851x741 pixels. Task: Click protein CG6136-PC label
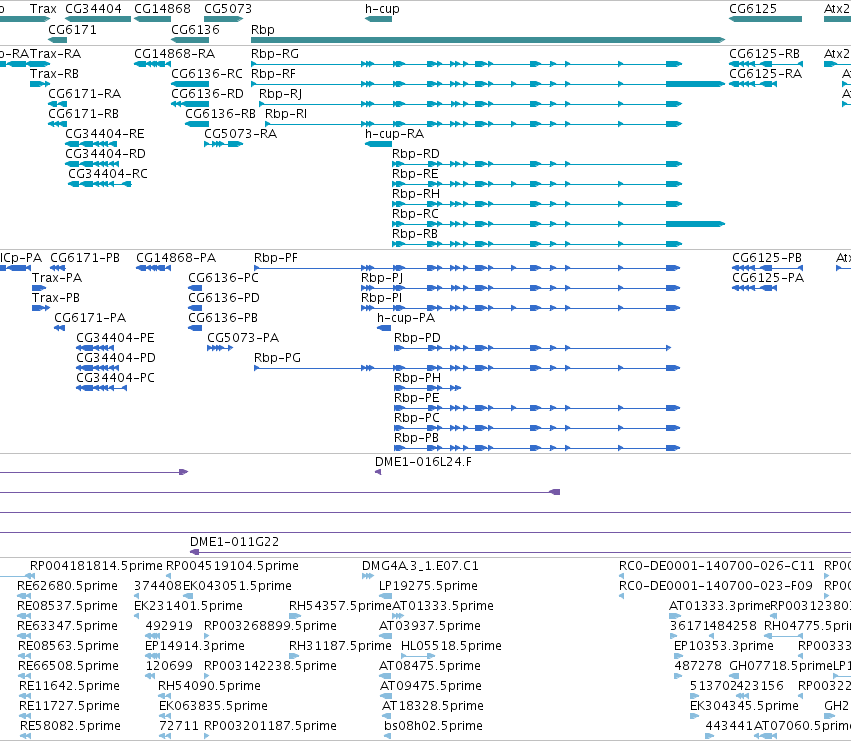[223, 278]
